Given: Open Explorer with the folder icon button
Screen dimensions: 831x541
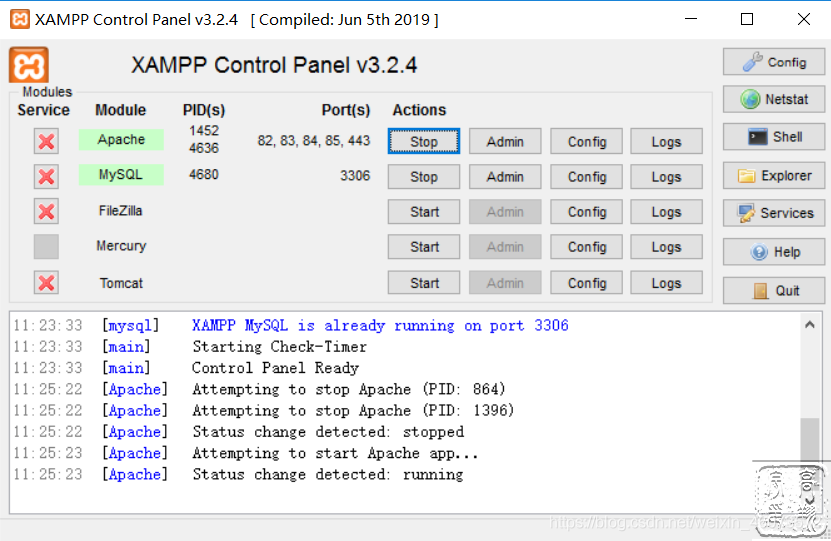Looking at the screenshot, I should coord(774,175).
